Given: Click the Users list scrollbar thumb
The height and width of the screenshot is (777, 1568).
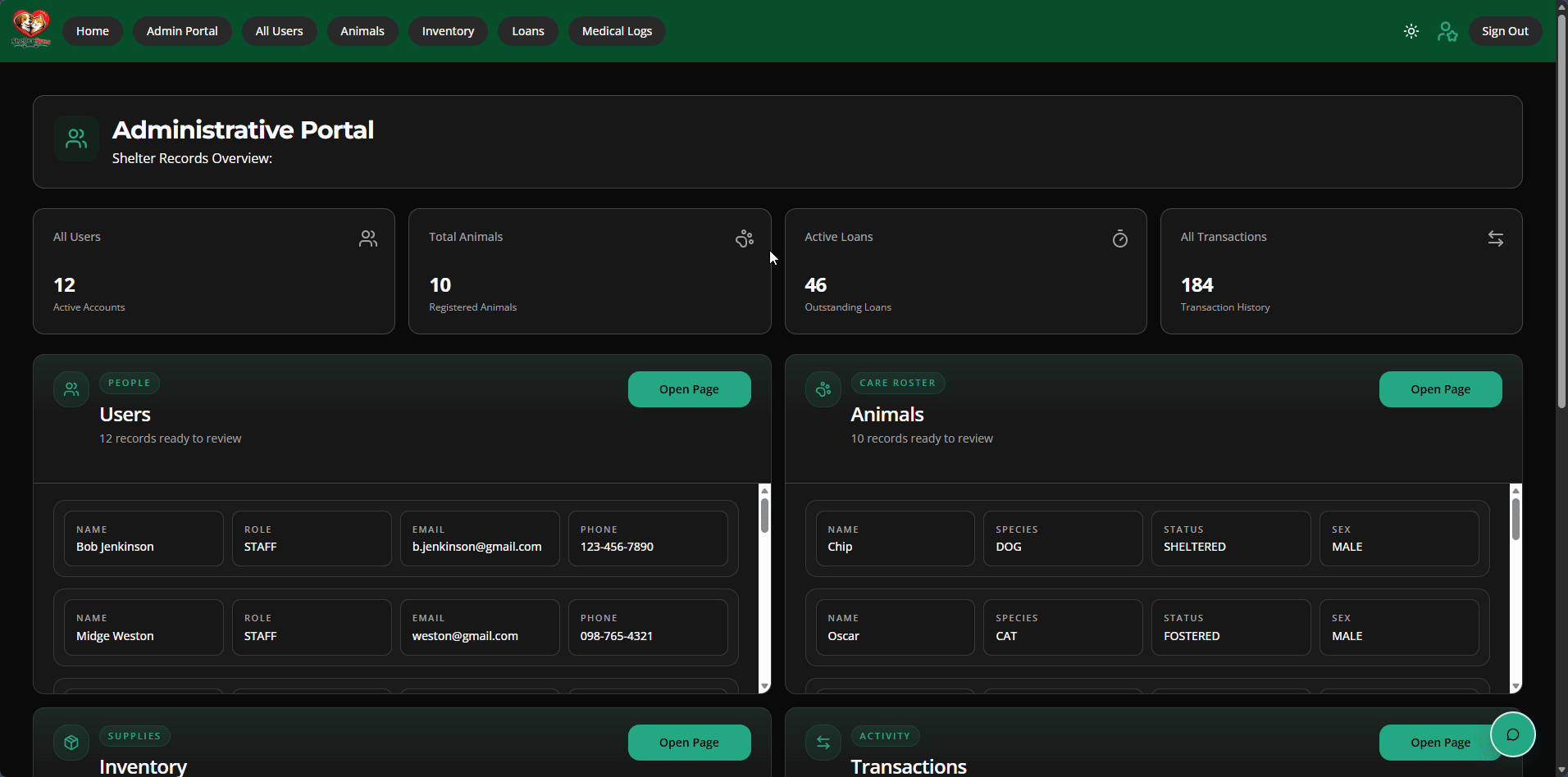Looking at the screenshot, I should 764,516.
